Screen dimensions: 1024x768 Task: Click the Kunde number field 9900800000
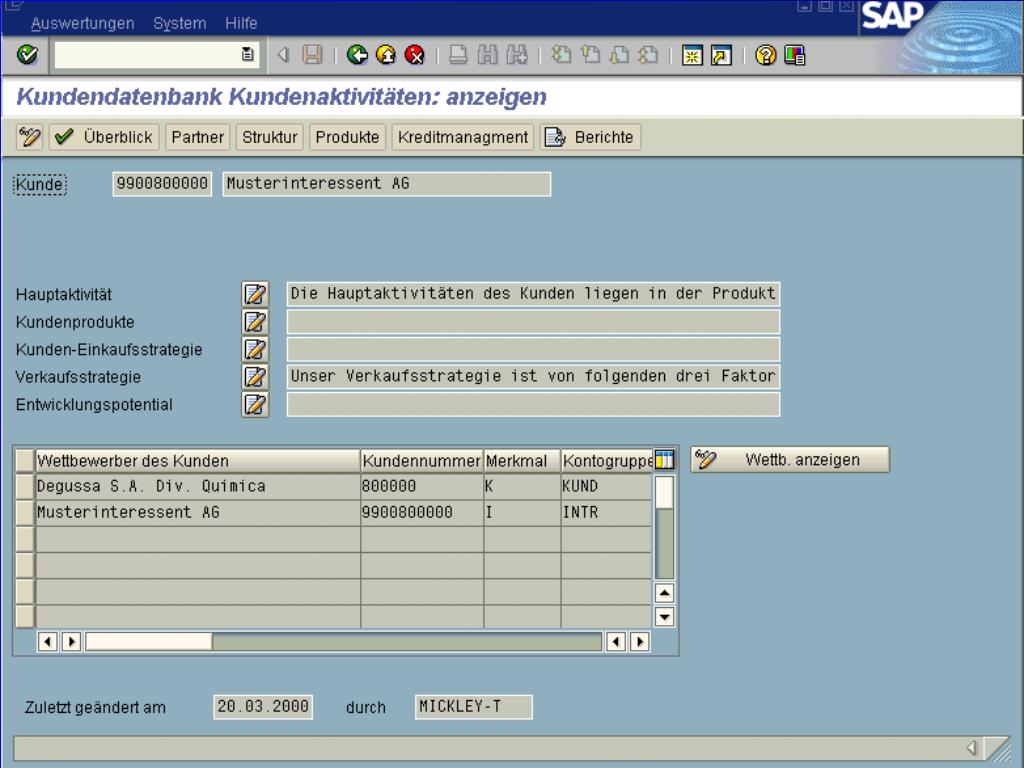(162, 184)
